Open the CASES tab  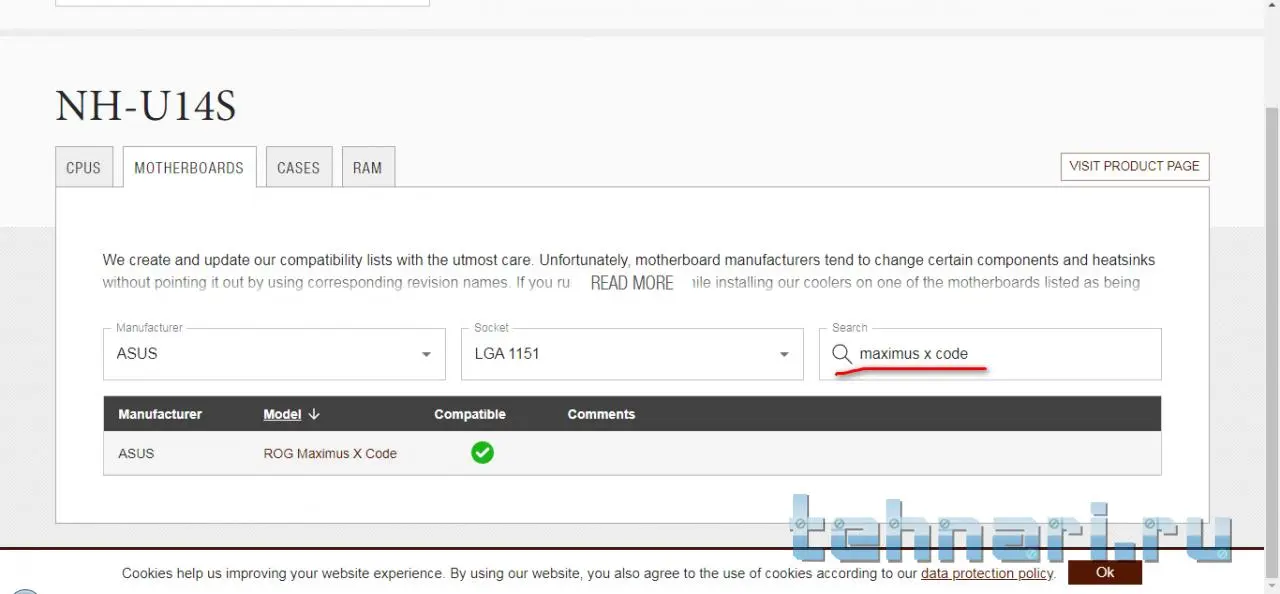[298, 167]
